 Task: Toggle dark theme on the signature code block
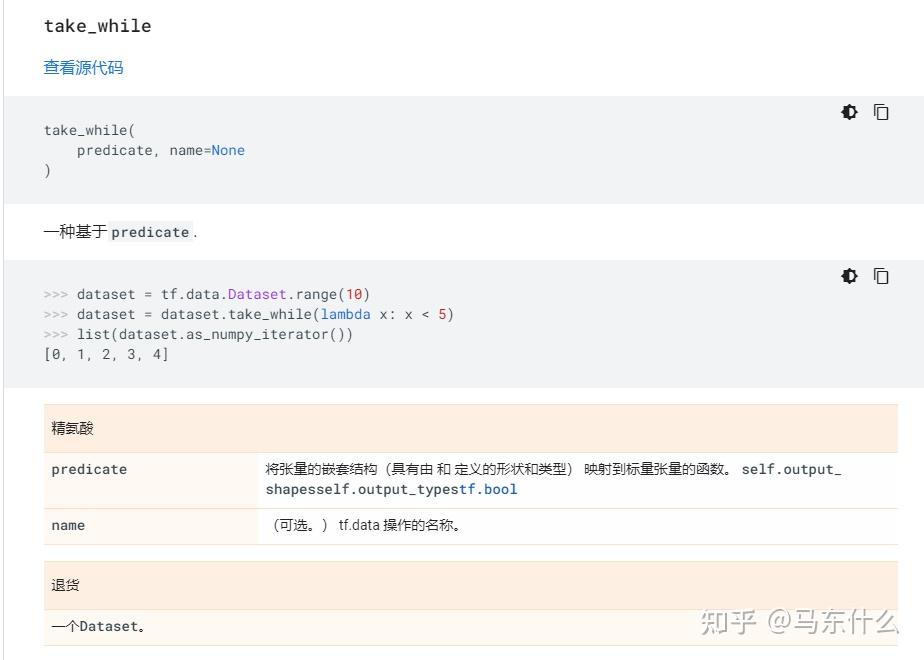pos(849,112)
